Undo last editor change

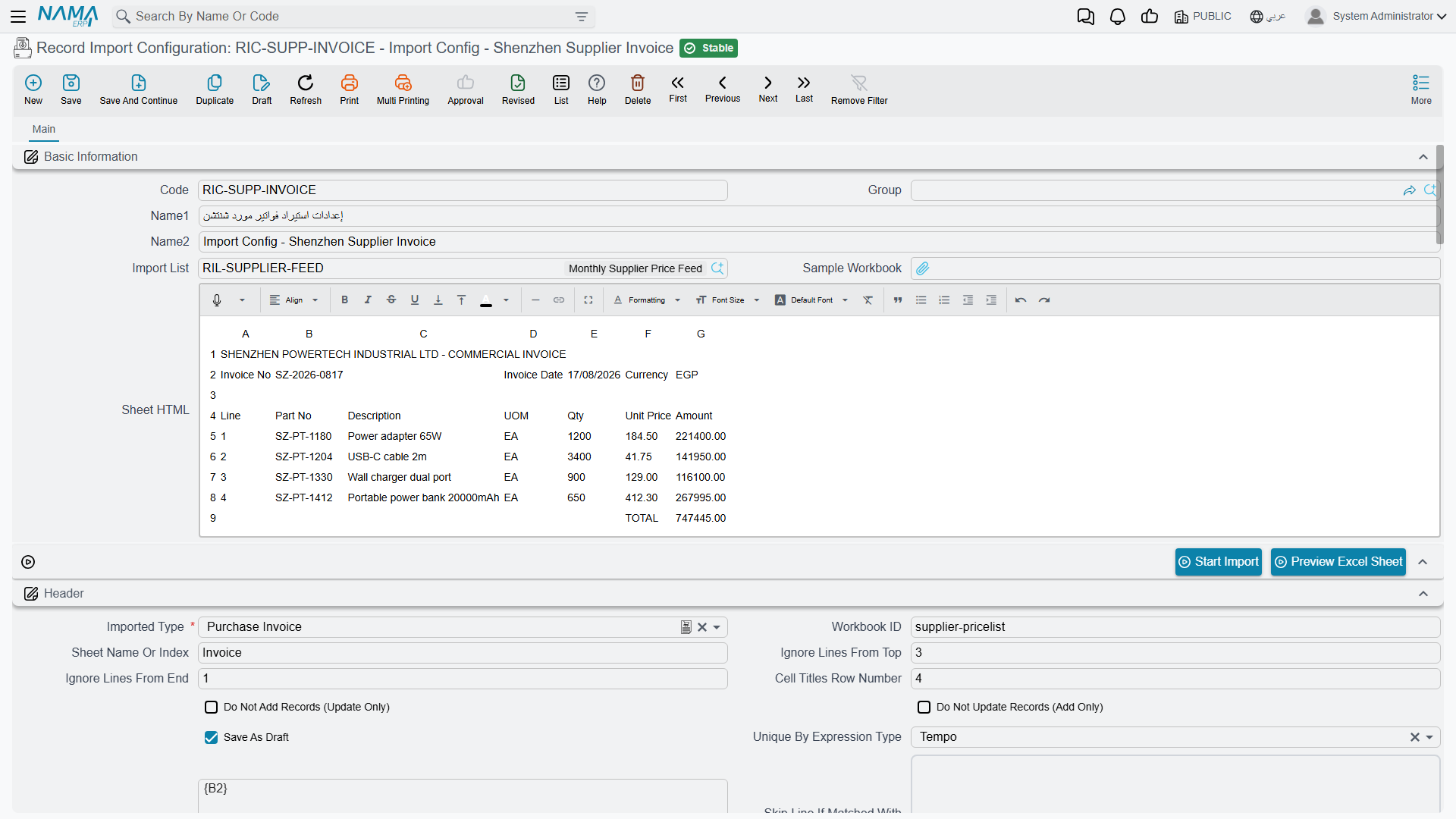pyautogui.click(x=1021, y=300)
